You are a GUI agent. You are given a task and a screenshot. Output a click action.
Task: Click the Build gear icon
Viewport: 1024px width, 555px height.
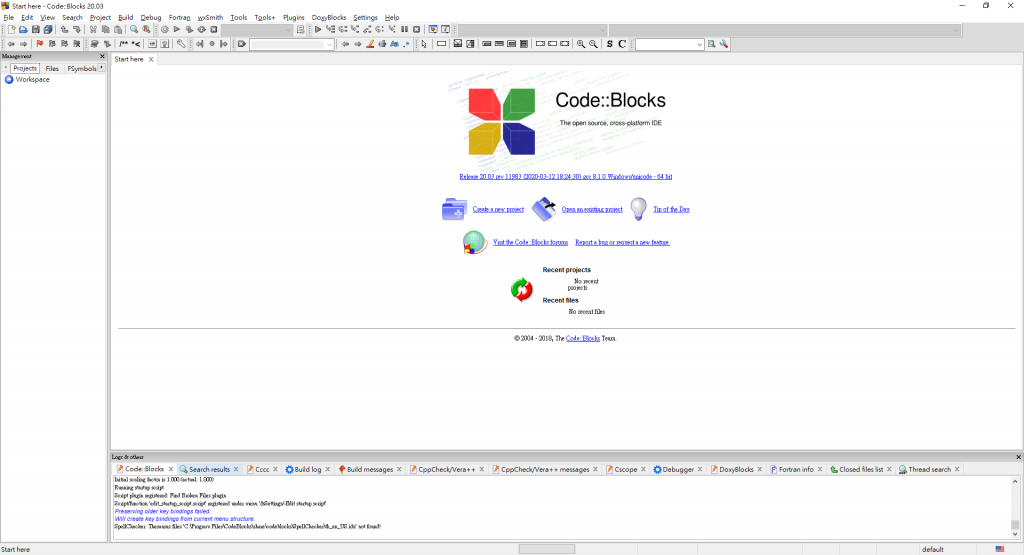[x=165, y=29]
